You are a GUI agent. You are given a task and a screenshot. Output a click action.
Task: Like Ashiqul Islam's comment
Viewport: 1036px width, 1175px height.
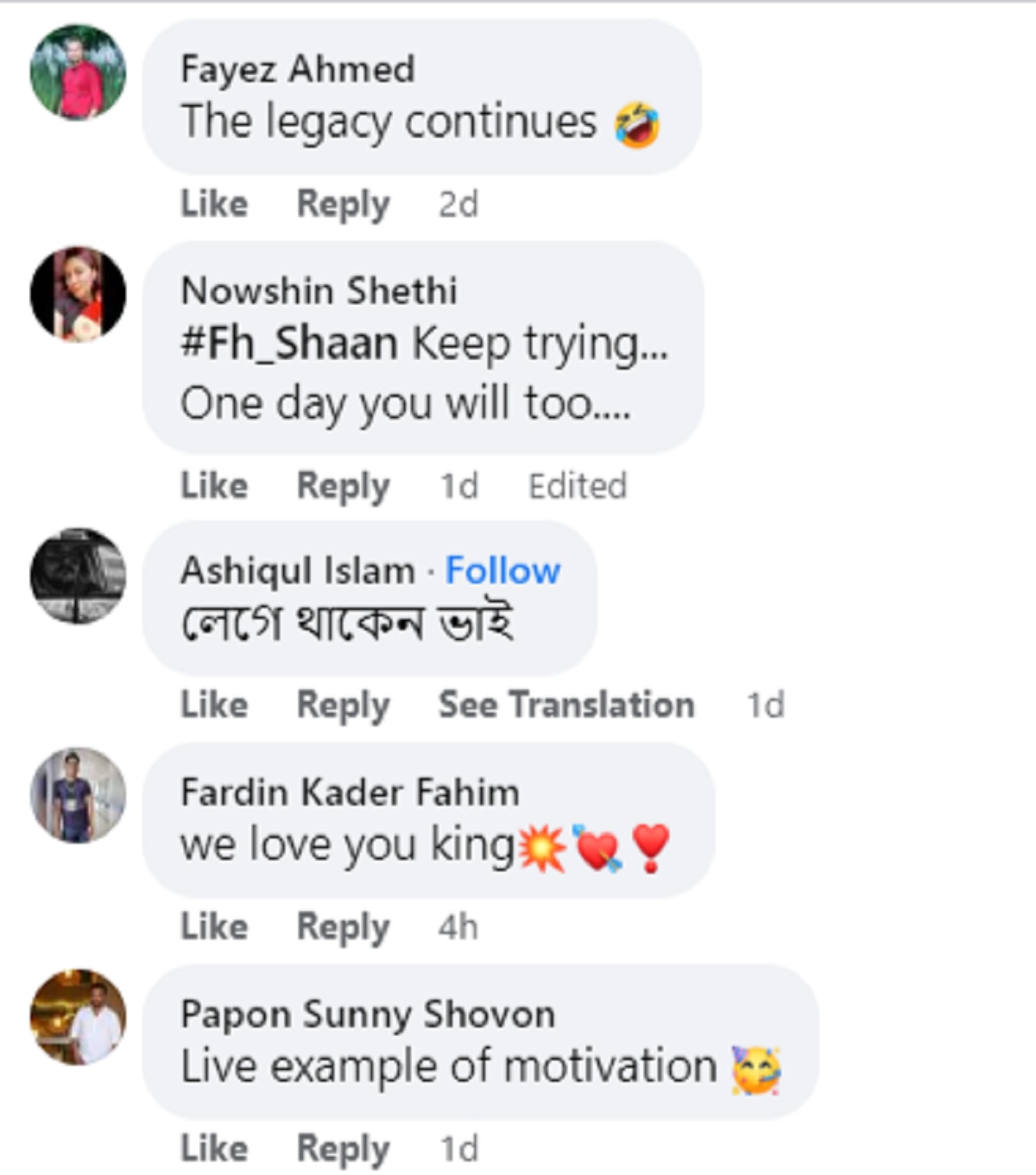(x=214, y=705)
